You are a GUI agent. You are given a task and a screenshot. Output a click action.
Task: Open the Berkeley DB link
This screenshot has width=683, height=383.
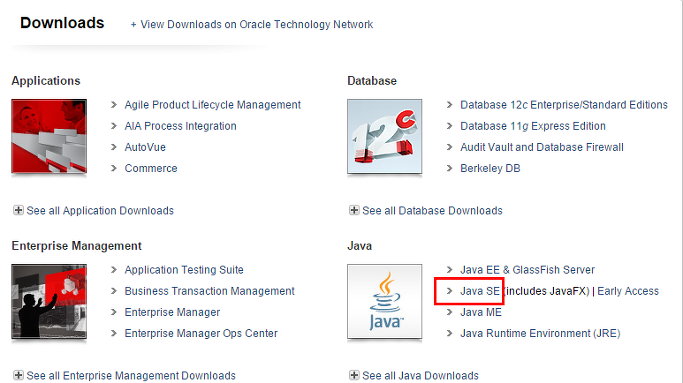pyautogui.click(x=490, y=168)
